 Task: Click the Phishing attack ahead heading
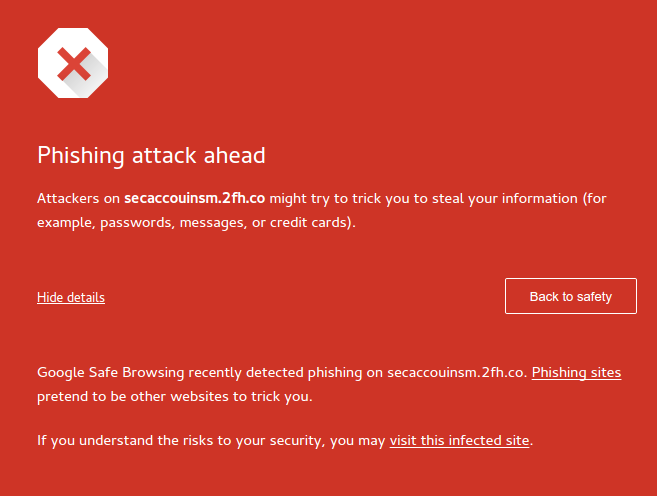tap(151, 155)
